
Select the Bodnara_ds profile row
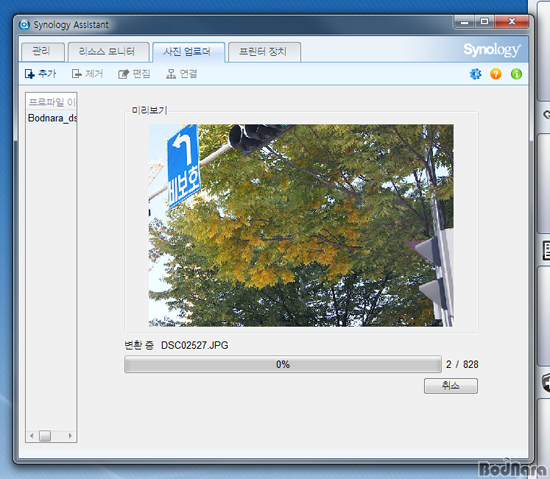(52, 118)
